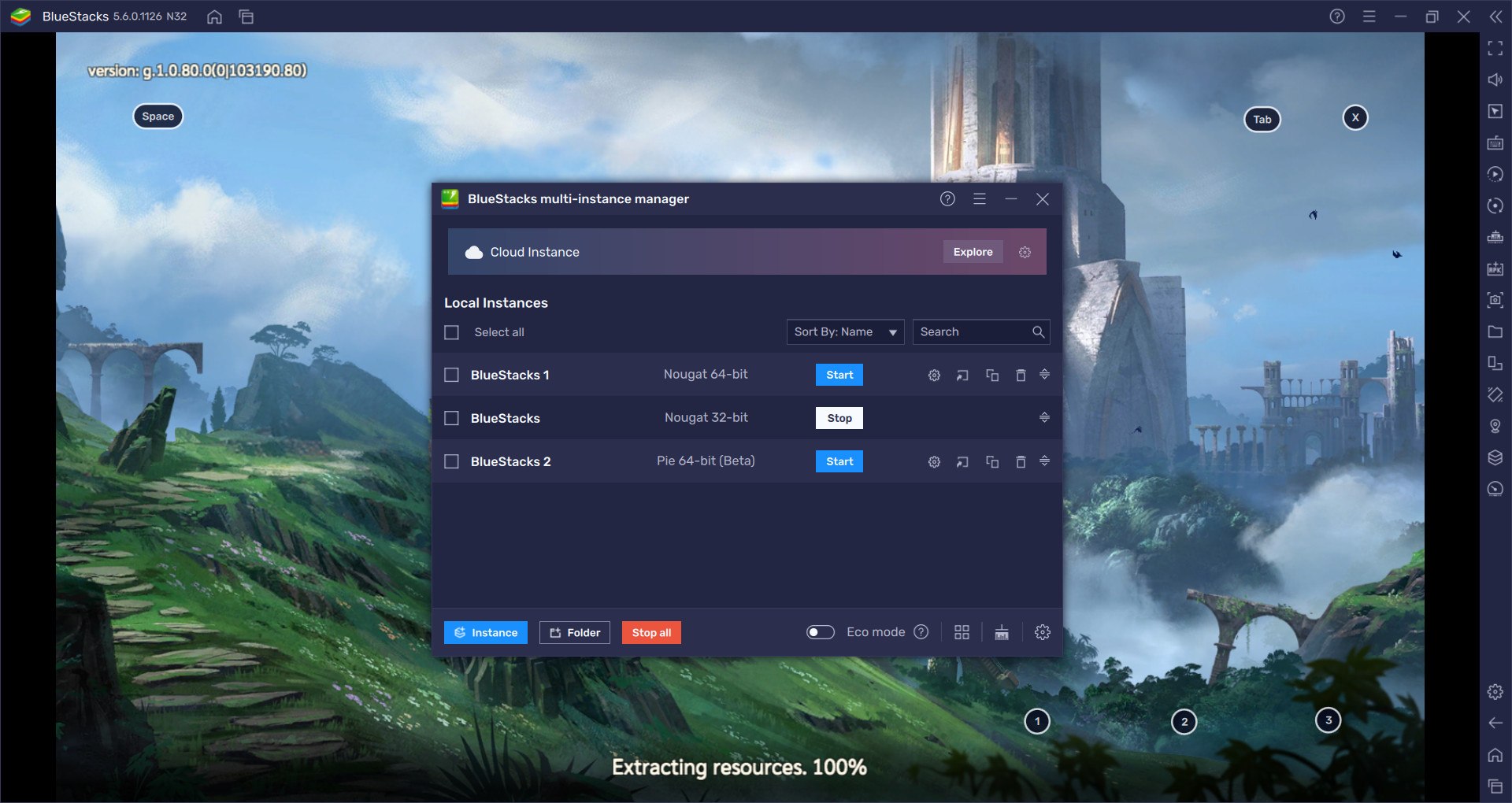This screenshot has height=803, width=1512.
Task: Toggle the Eco mode switch
Action: tap(820, 632)
